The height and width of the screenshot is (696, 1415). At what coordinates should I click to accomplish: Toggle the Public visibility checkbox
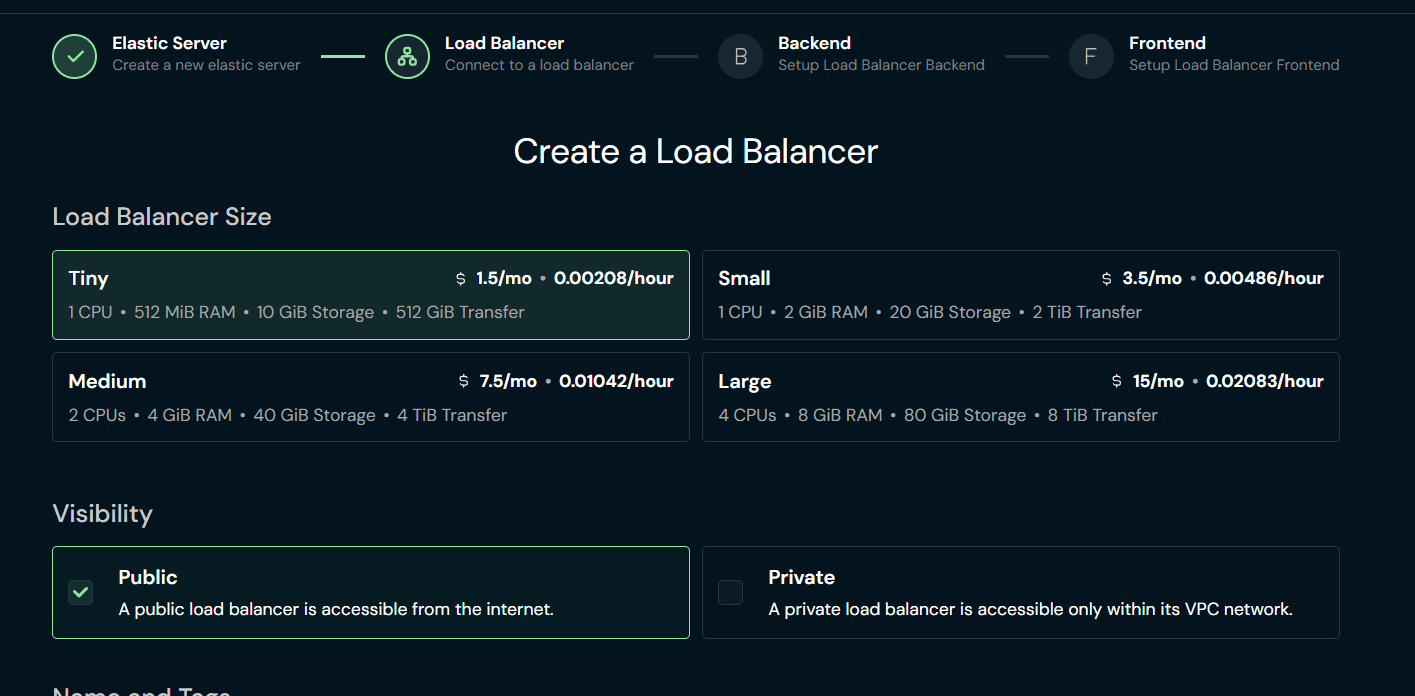click(x=81, y=592)
